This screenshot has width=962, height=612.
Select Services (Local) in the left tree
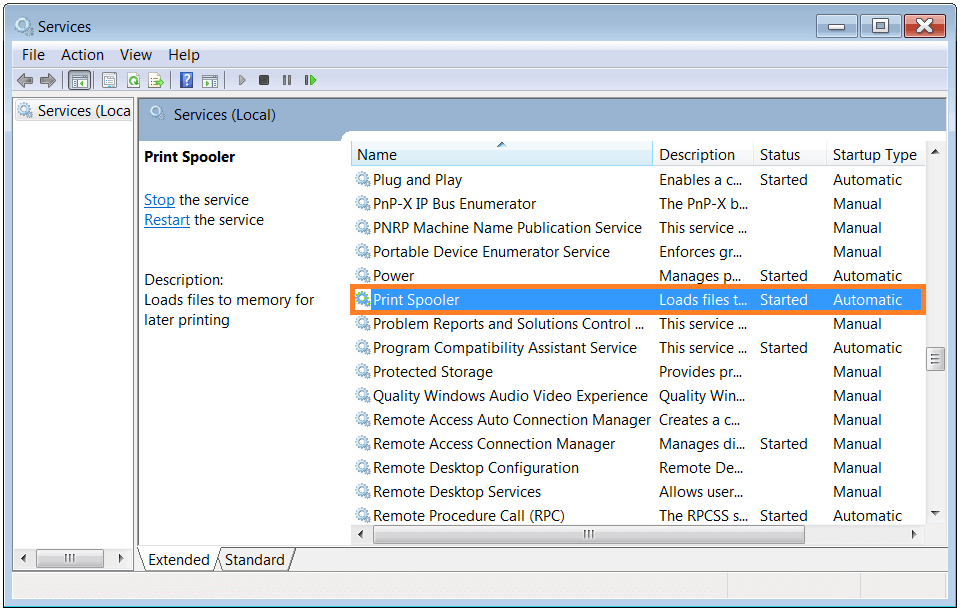click(72, 110)
